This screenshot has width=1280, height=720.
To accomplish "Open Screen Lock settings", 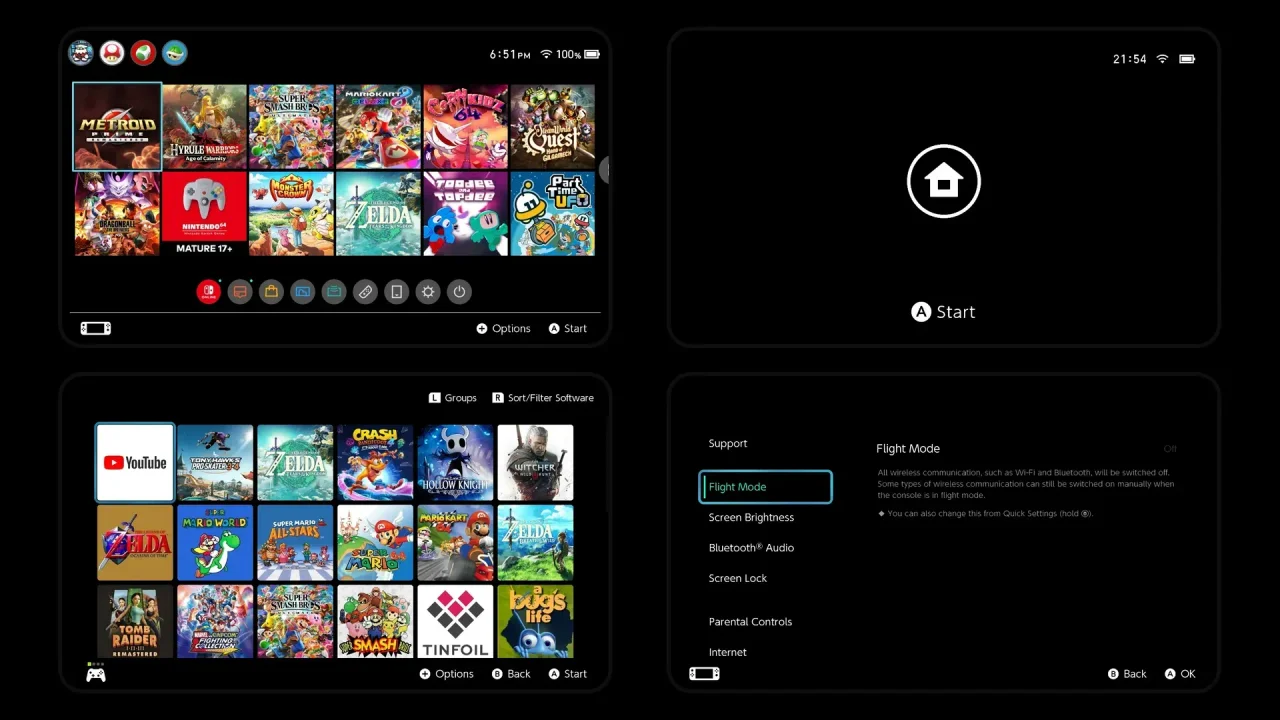I will click(x=738, y=578).
